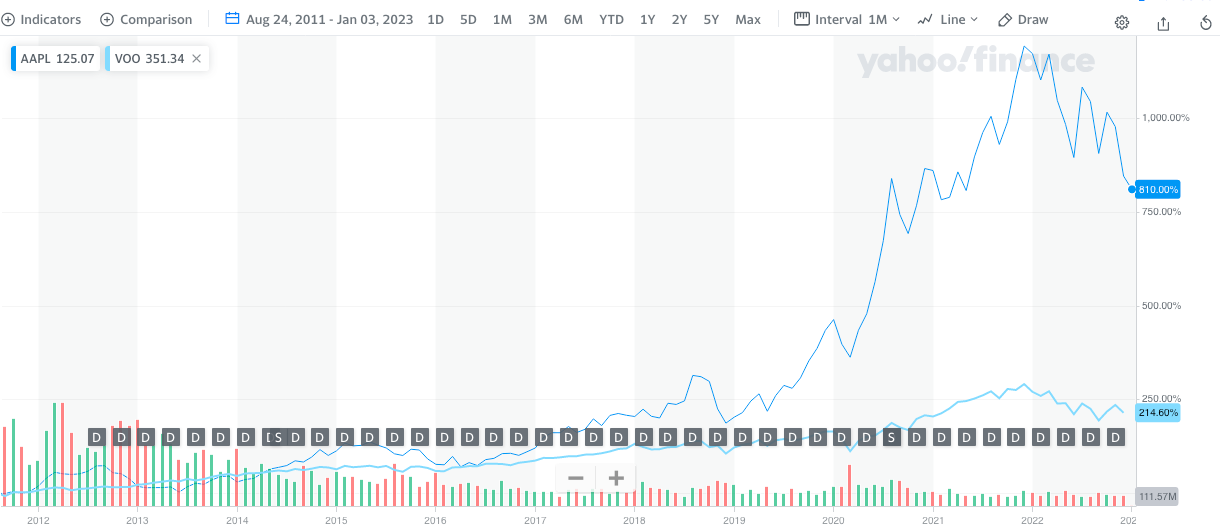Click the 750.00% axis label
This screenshot has width=1220, height=530.
click(1162, 212)
